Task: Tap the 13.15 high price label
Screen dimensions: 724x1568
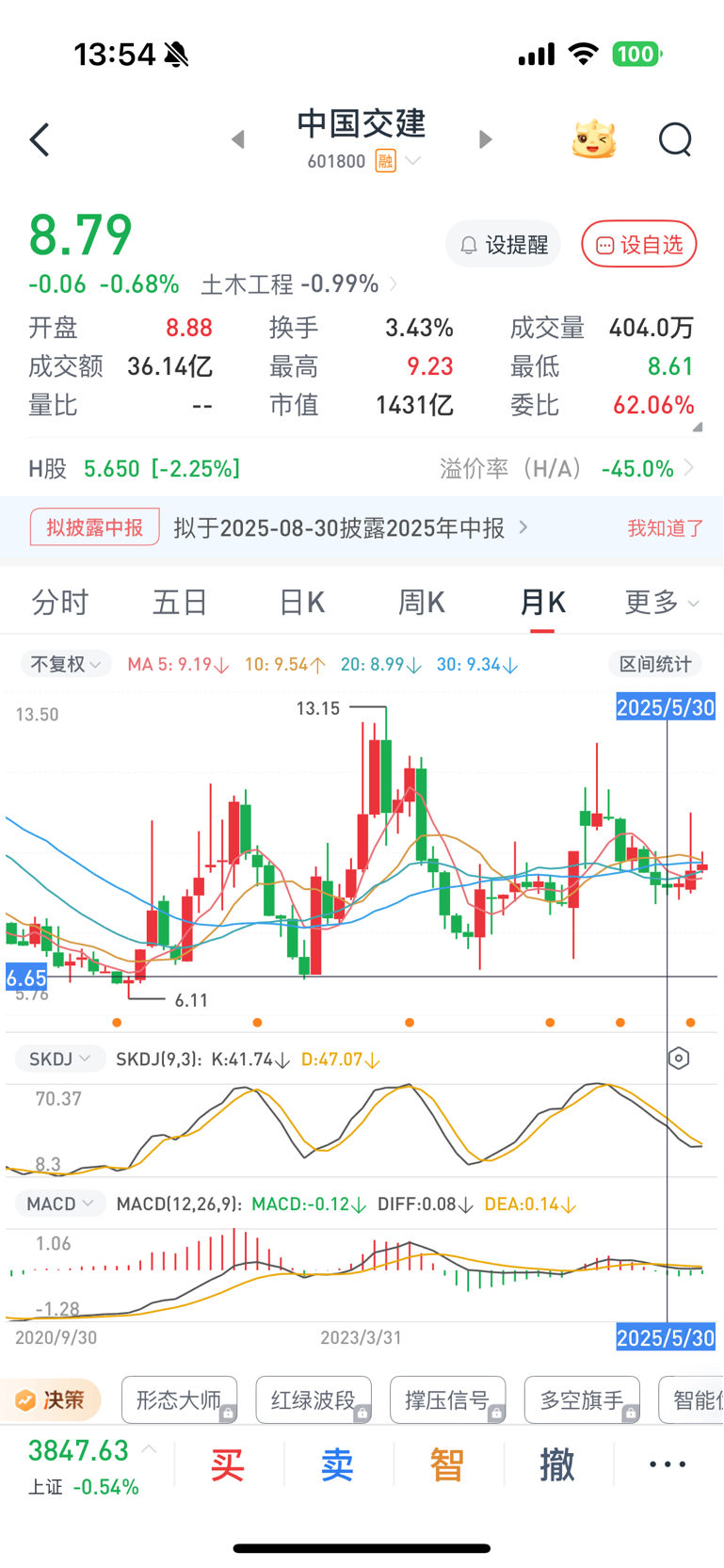Action: point(318,708)
